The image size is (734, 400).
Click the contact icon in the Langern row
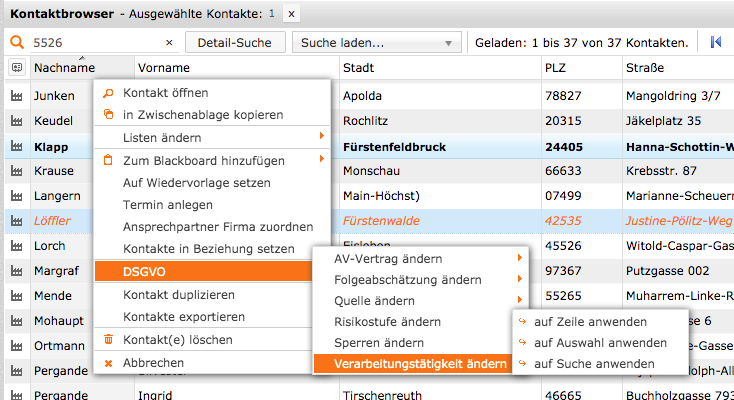click(16, 196)
